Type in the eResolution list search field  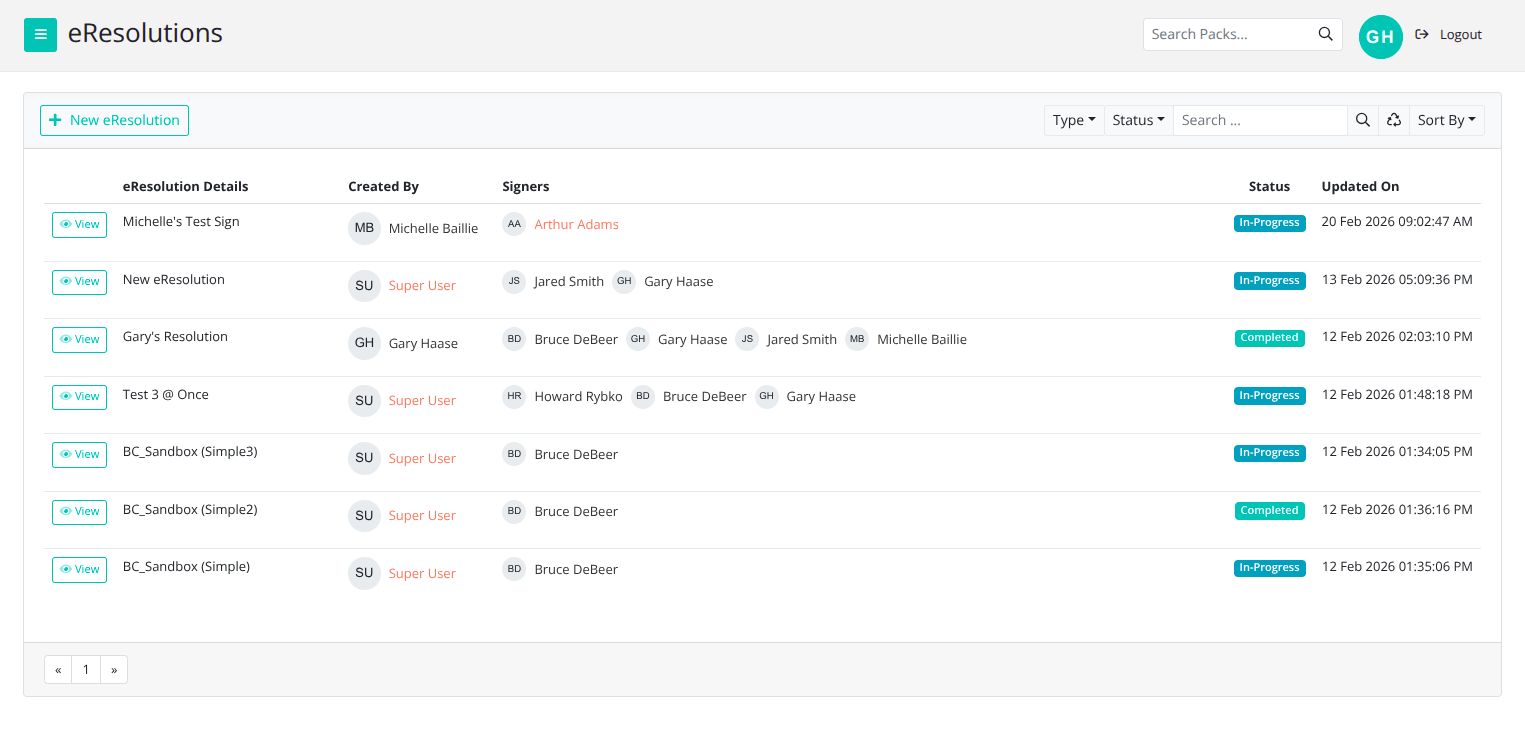point(1260,120)
